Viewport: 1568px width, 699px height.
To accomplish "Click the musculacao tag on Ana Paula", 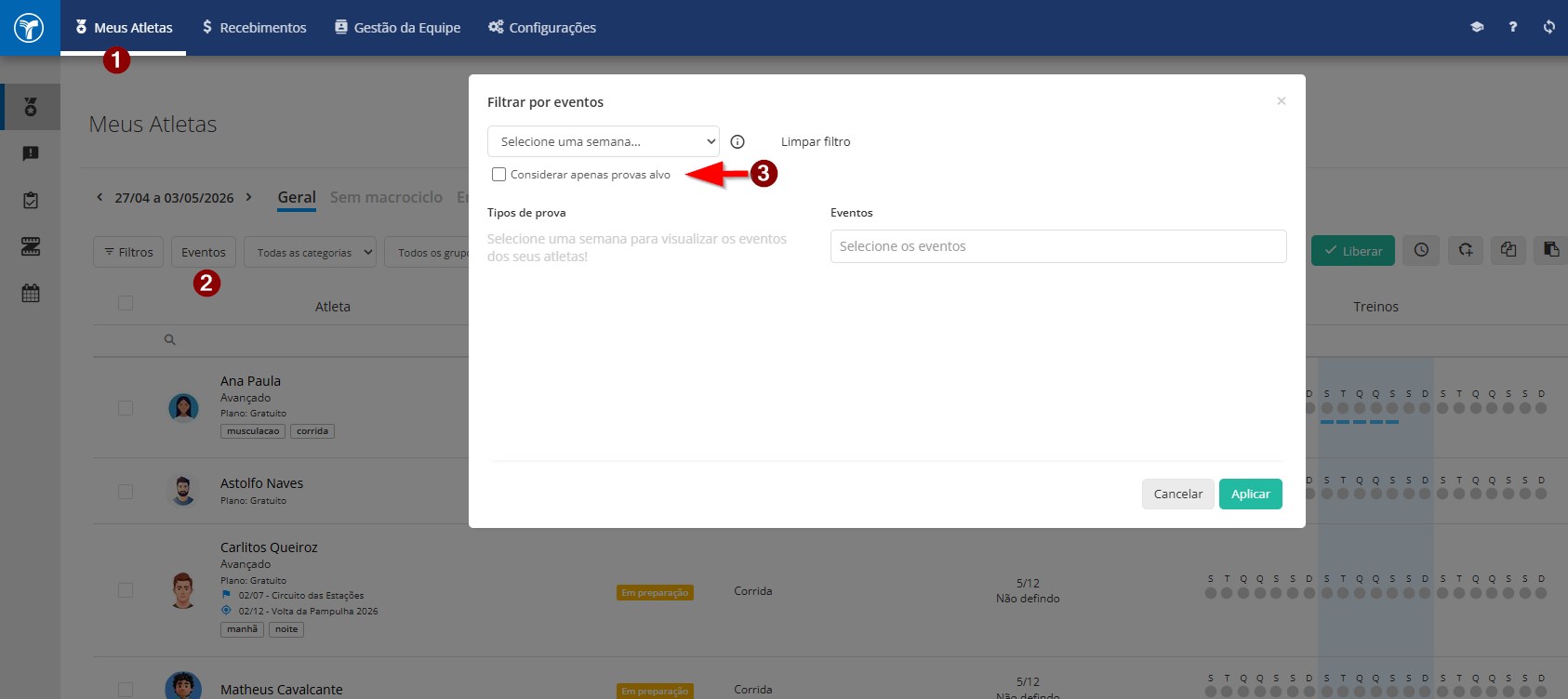I will pos(253,431).
